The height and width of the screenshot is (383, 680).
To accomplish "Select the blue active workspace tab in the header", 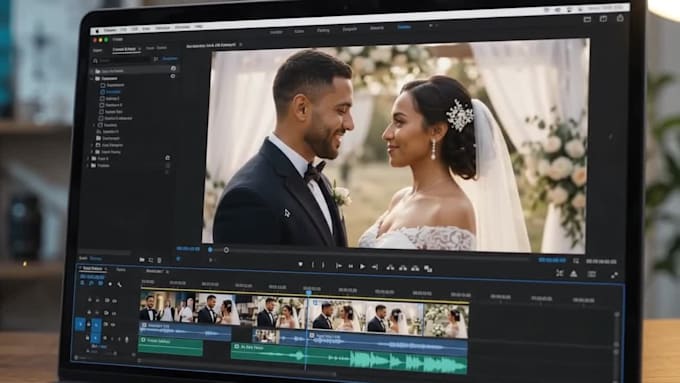I will tap(404, 27).
